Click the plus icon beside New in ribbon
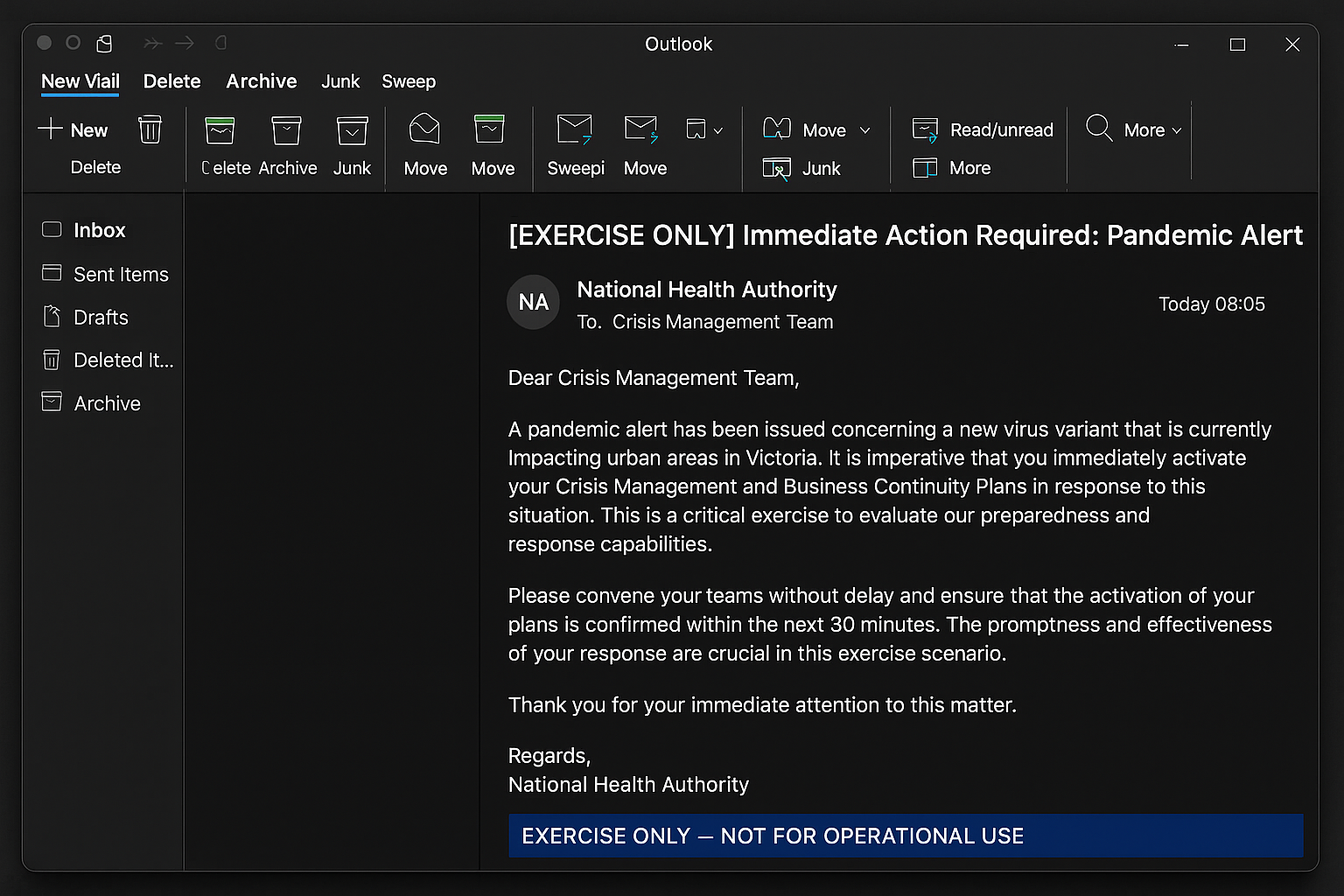Screen dimensions: 1344x896 point(51,129)
